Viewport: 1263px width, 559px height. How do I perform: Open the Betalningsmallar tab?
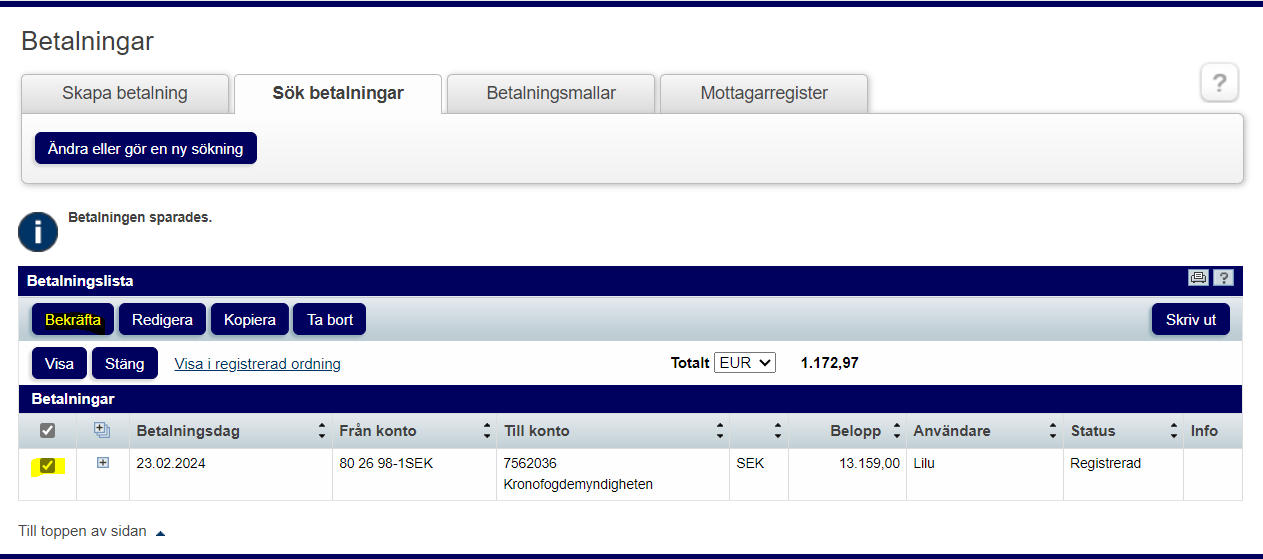pyautogui.click(x=551, y=93)
